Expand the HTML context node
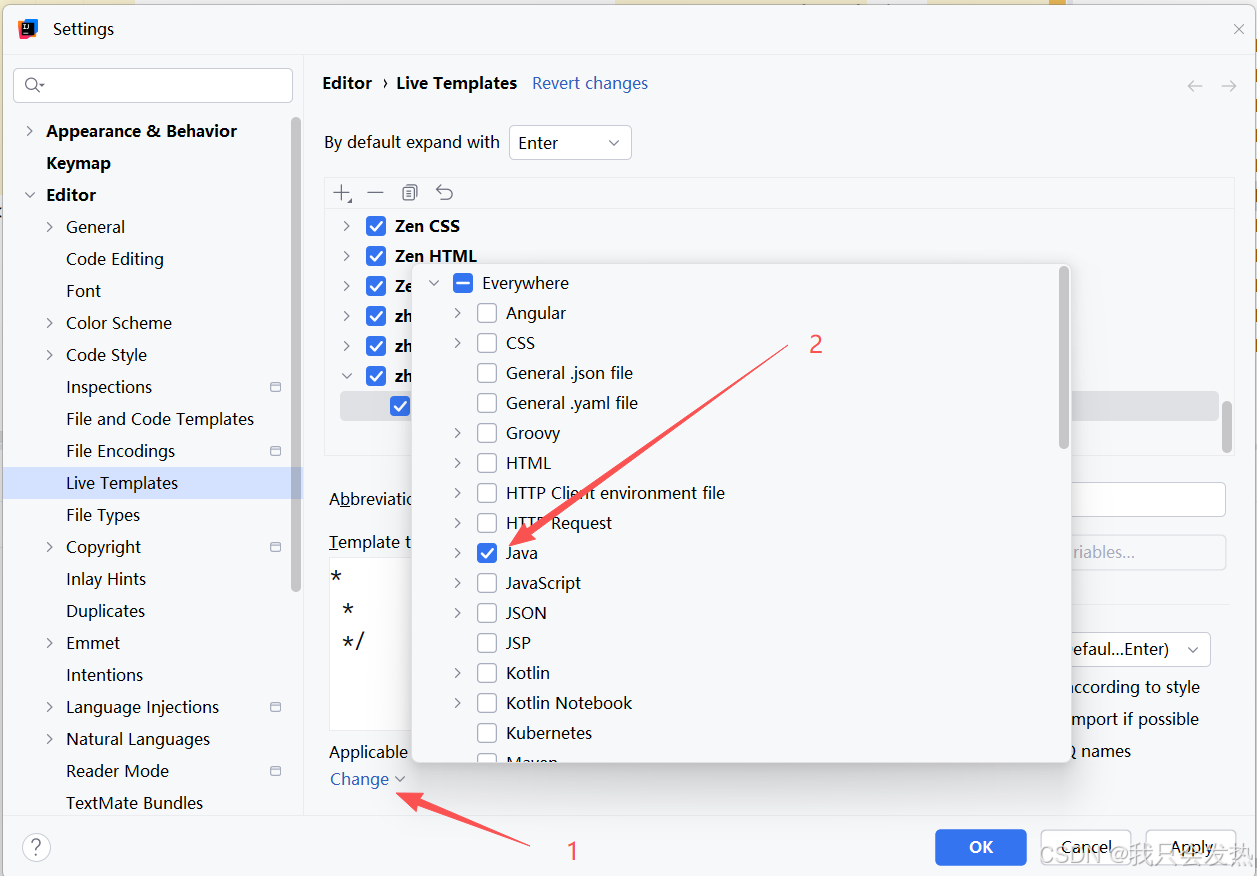 tap(458, 463)
